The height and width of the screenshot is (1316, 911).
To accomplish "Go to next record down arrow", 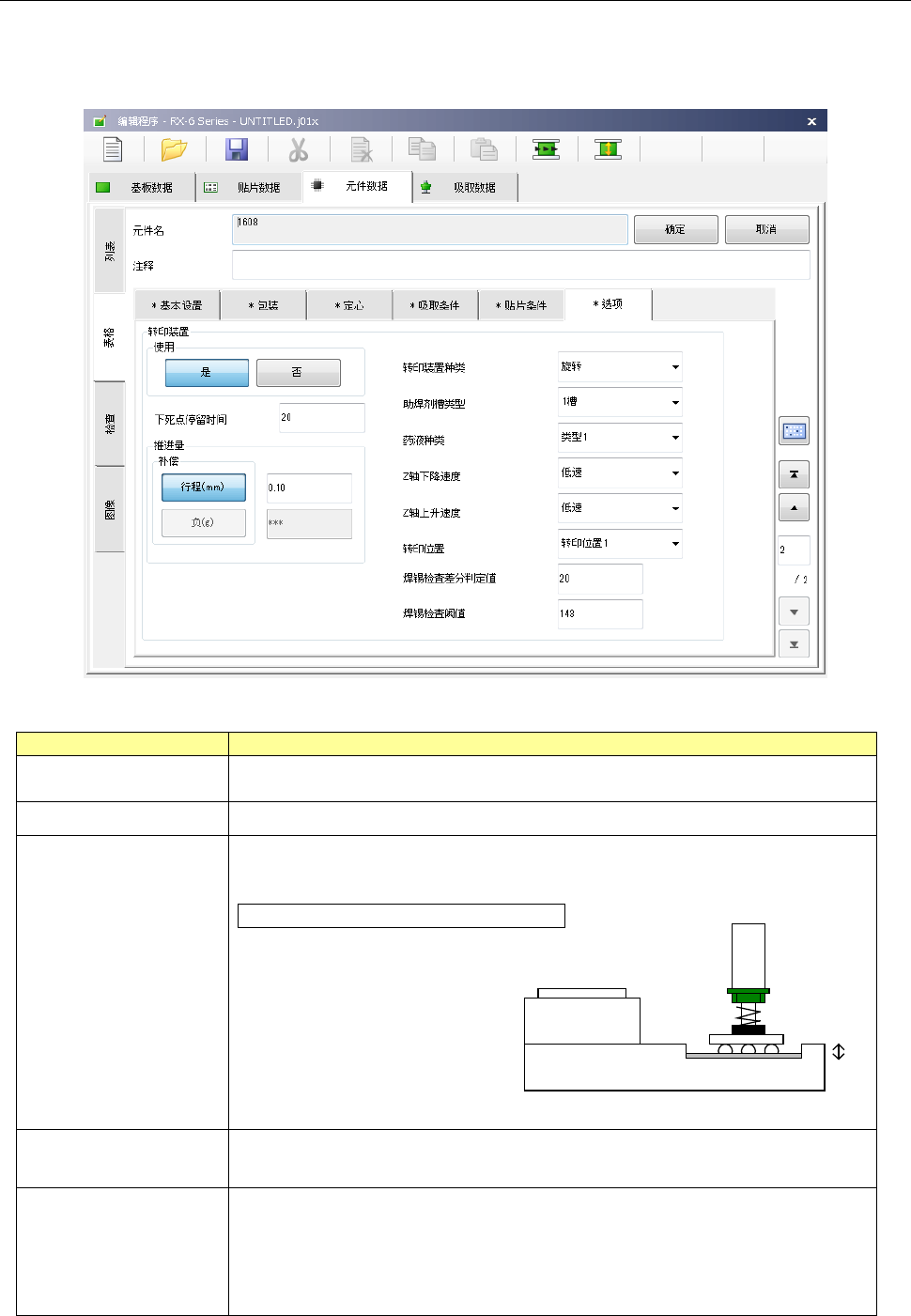I will (794, 612).
